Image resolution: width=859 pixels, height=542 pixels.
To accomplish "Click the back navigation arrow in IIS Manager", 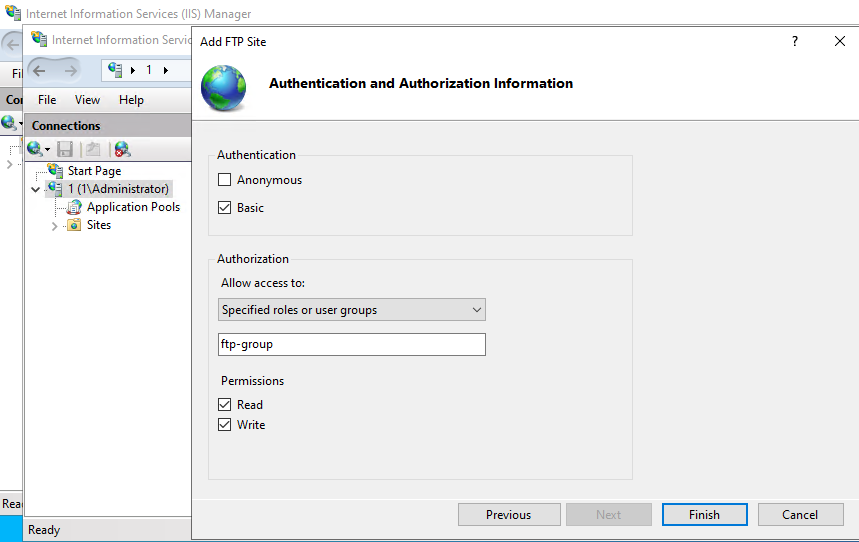I will coord(39,70).
